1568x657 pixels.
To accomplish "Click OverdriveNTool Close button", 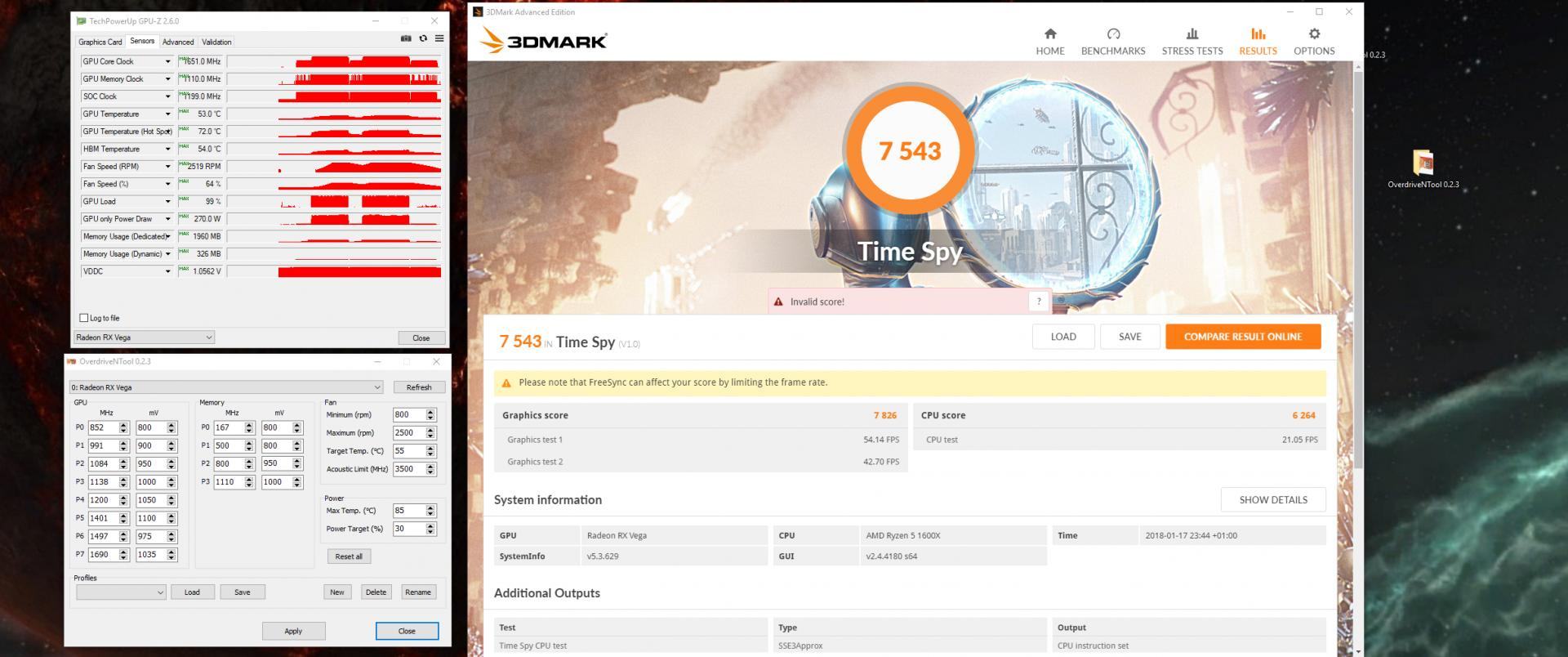I will [407, 631].
